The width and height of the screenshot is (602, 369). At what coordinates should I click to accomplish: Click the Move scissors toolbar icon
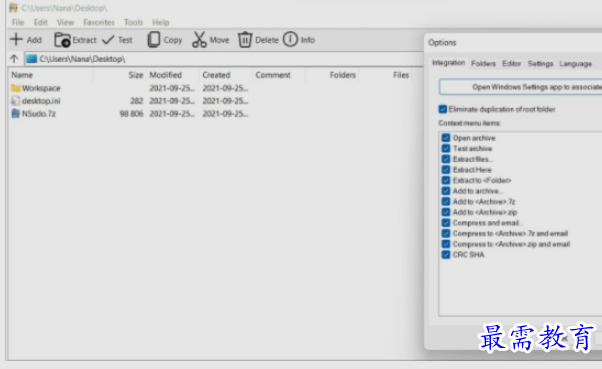click(x=199, y=40)
